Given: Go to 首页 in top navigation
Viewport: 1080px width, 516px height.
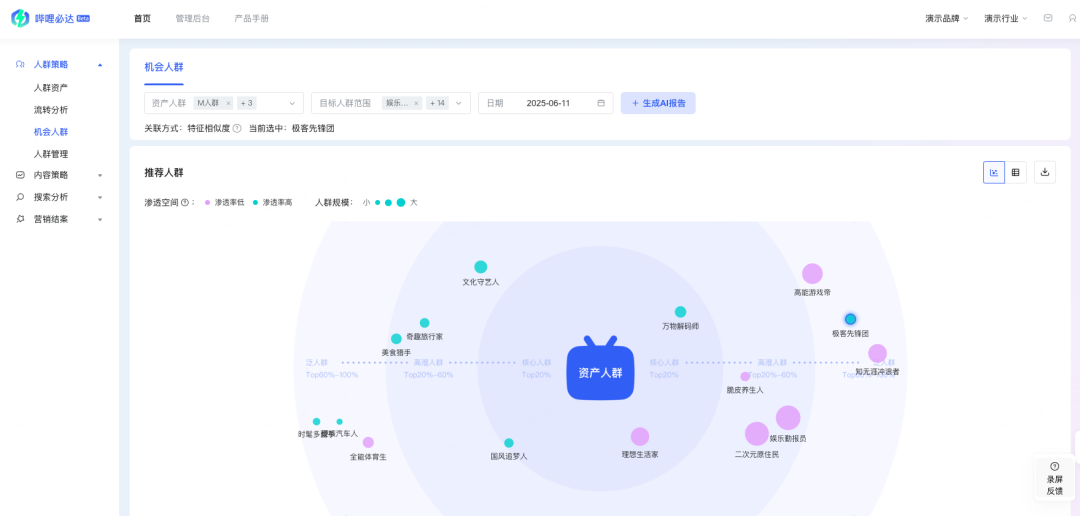Looking at the screenshot, I should pyautogui.click(x=143, y=19).
